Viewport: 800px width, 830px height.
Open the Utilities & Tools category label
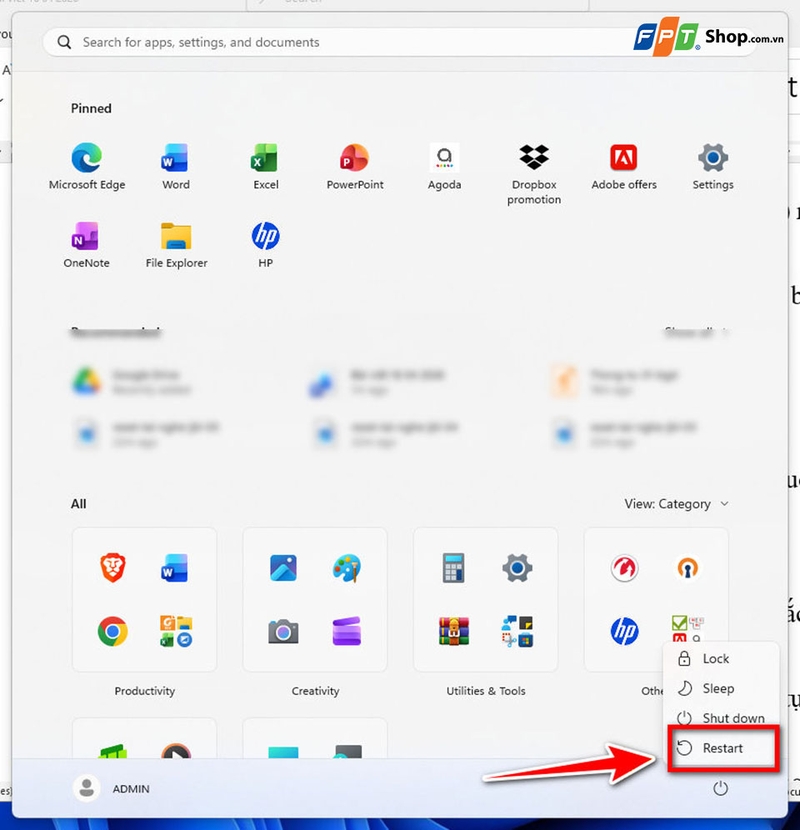click(486, 691)
